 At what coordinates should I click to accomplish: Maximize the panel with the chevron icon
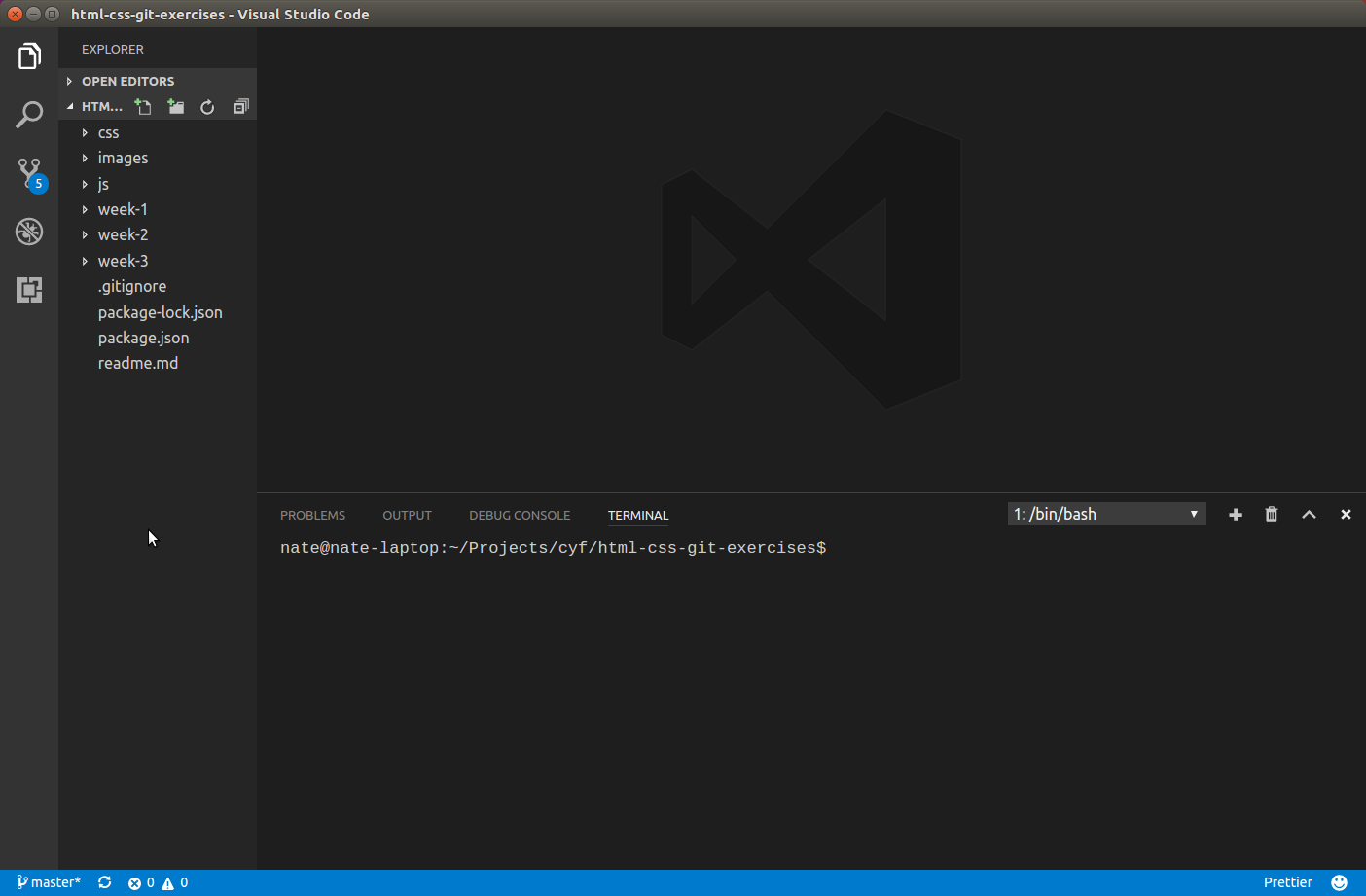click(1308, 514)
